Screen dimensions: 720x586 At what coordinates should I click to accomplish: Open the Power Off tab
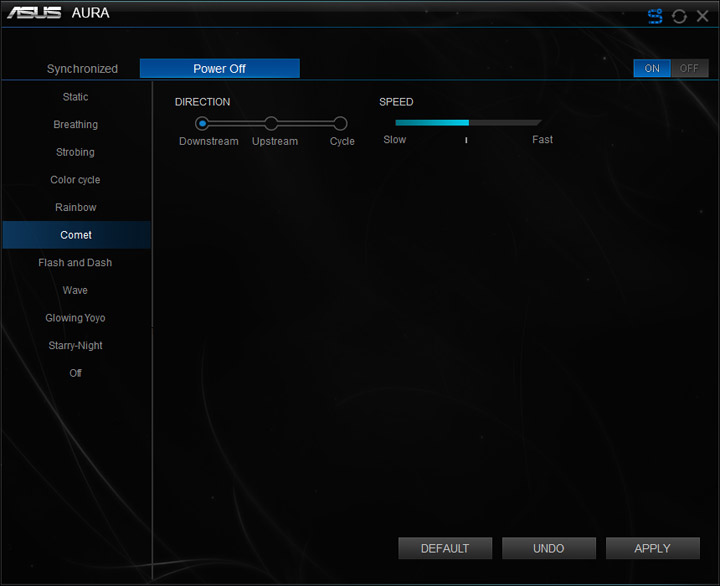(219, 68)
